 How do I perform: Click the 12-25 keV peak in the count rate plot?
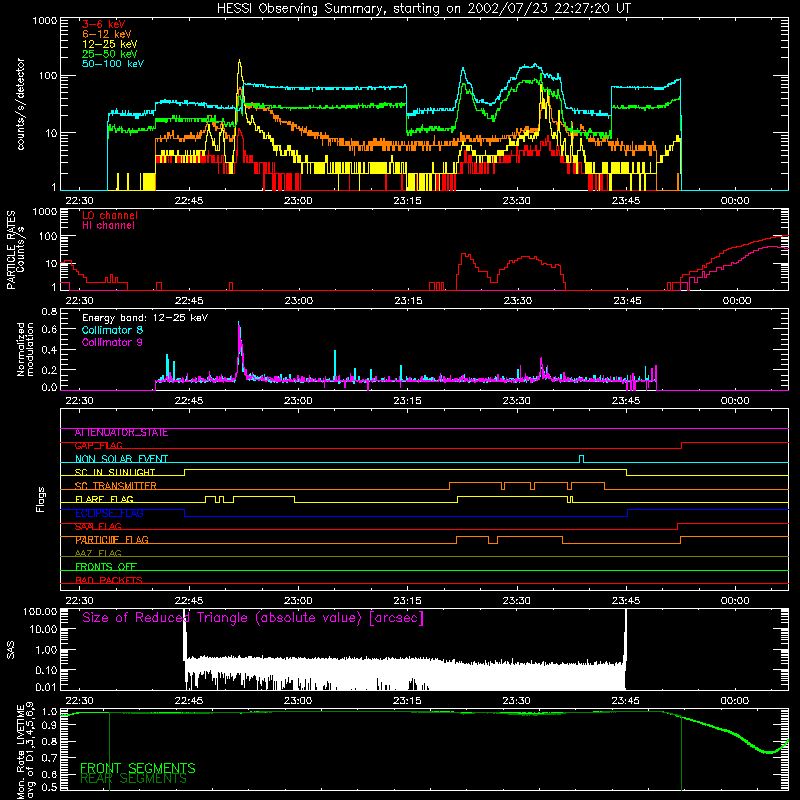tap(239, 62)
